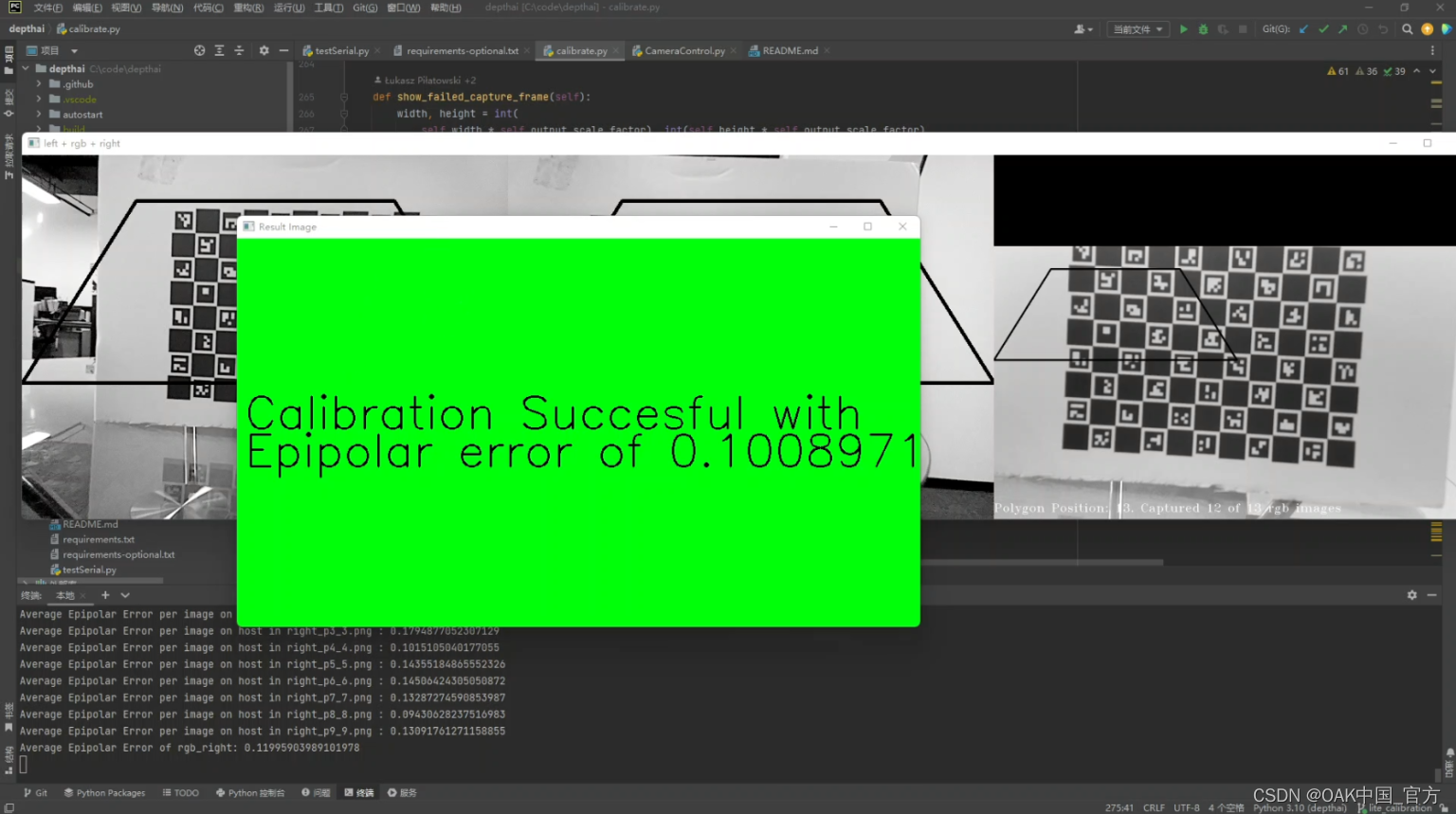Open terminal panel gear settings
The image size is (1456, 814).
pyautogui.click(x=1411, y=595)
